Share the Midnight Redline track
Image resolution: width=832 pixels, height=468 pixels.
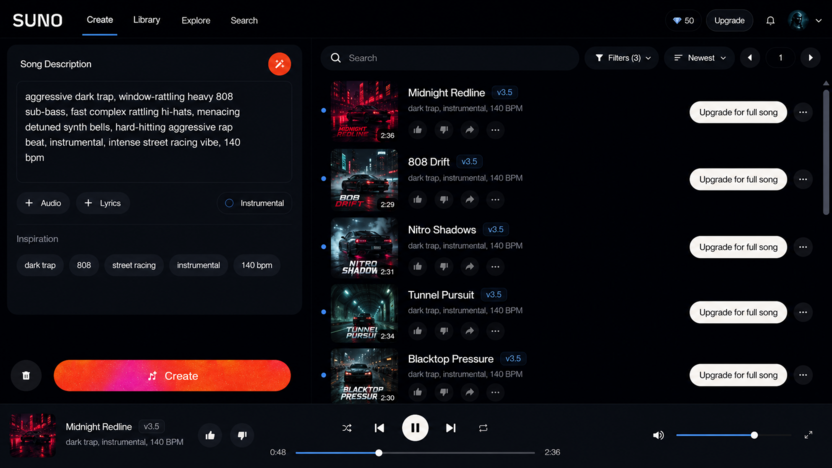coord(470,129)
